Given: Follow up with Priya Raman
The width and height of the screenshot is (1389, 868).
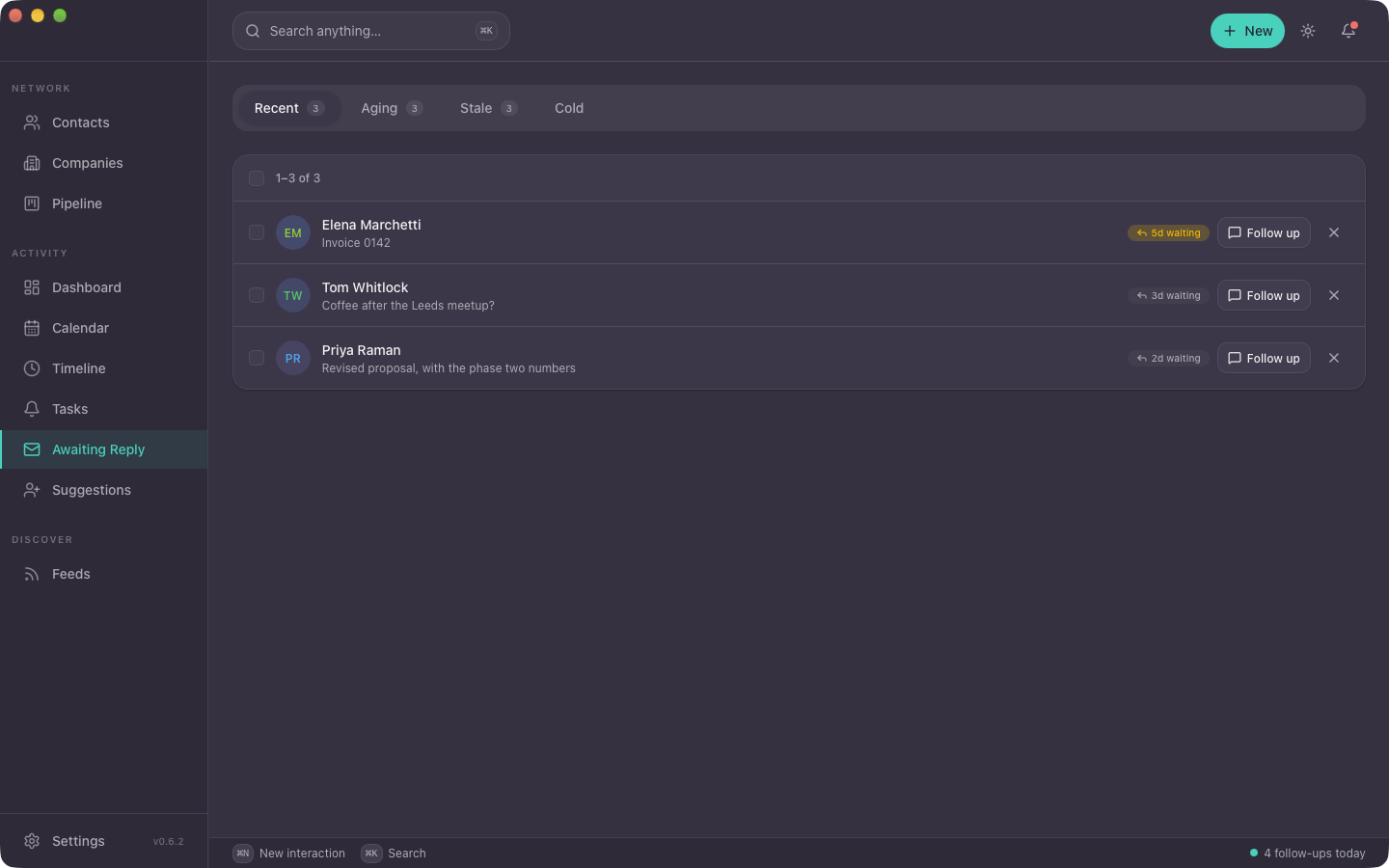Looking at the screenshot, I should pos(1264,358).
